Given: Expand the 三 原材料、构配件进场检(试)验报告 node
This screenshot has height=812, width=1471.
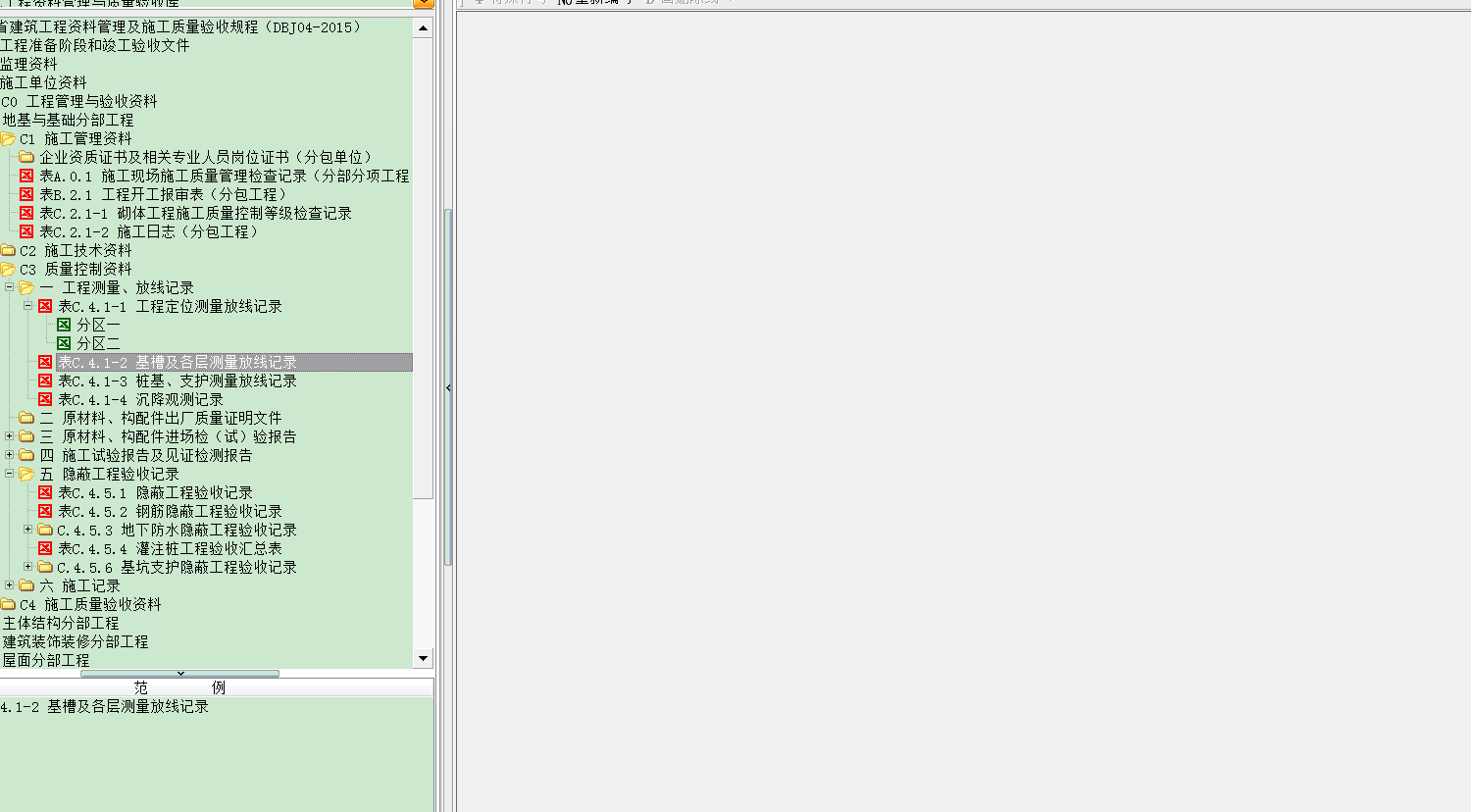Looking at the screenshot, I should click(10, 436).
